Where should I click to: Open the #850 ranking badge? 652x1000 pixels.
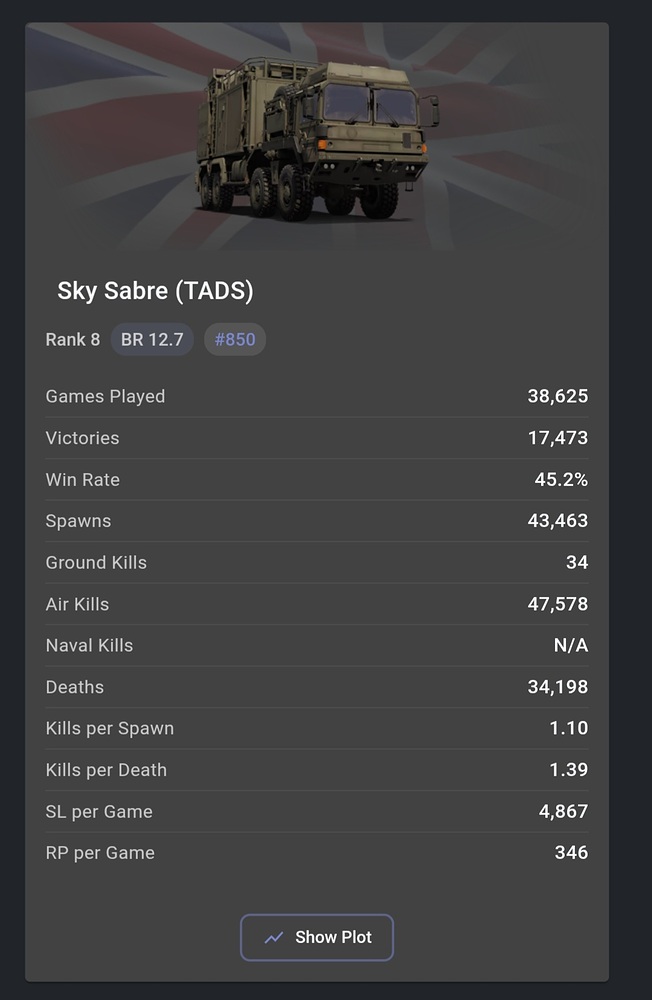pyautogui.click(x=235, y=339)
